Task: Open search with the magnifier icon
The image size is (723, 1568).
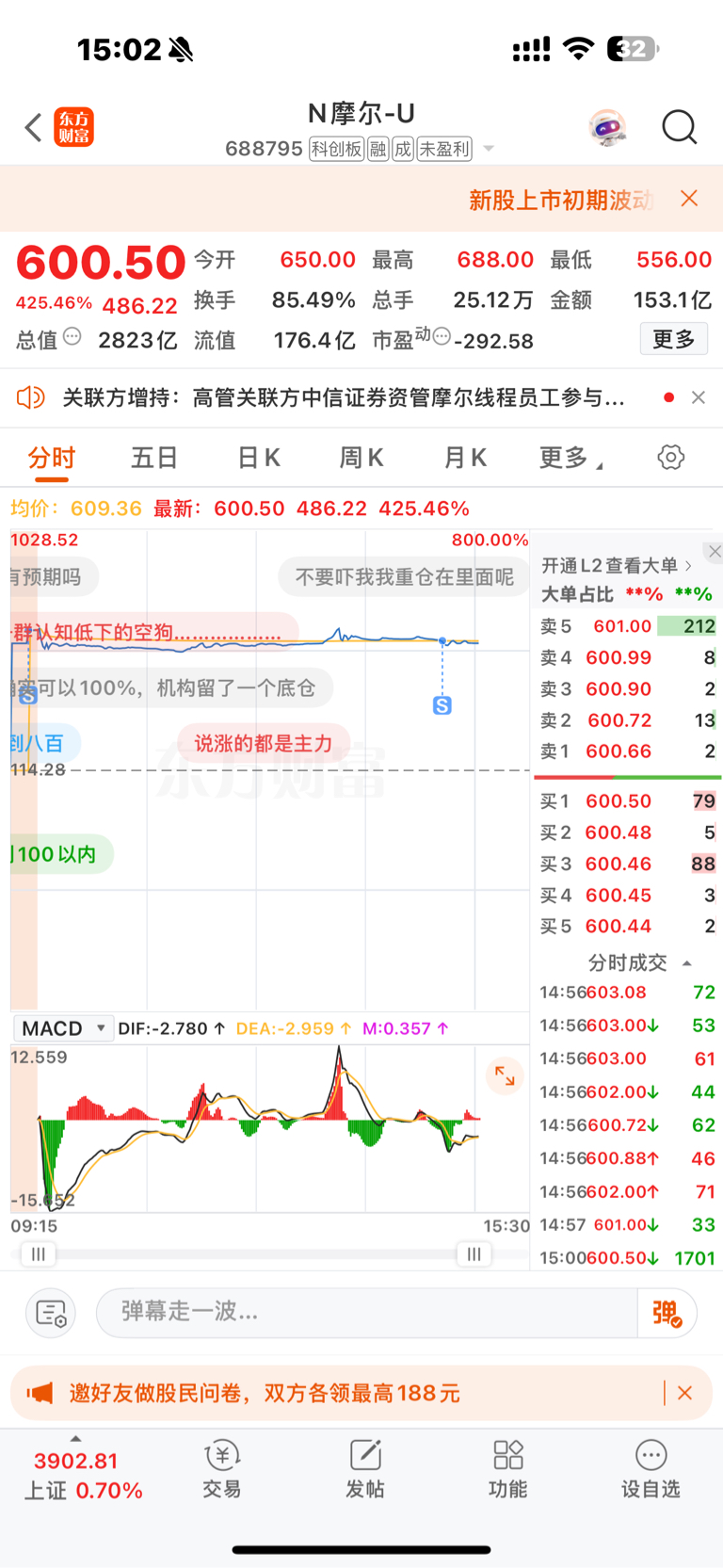Action: [679, 127]
